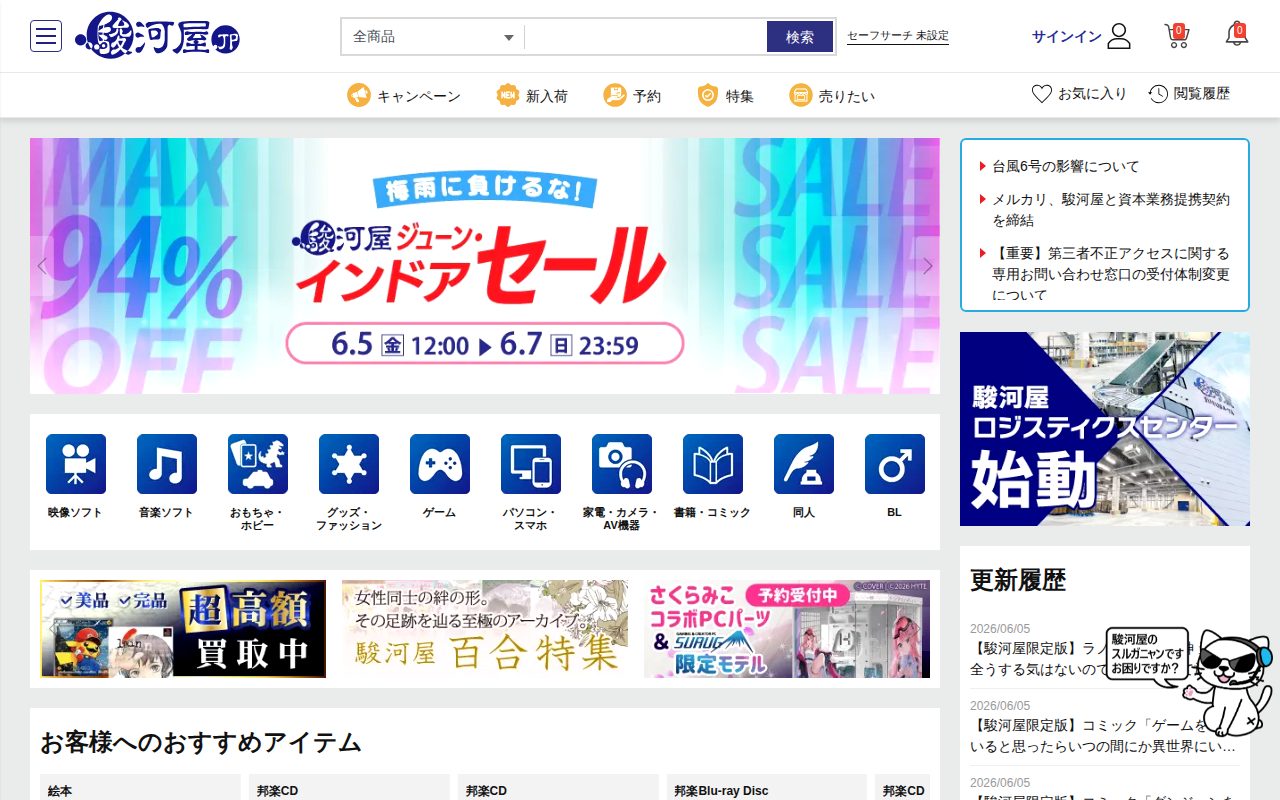Select the グッズ・ファッション category icon
The height and width of the screenshot is (800, 1280).
349,464
